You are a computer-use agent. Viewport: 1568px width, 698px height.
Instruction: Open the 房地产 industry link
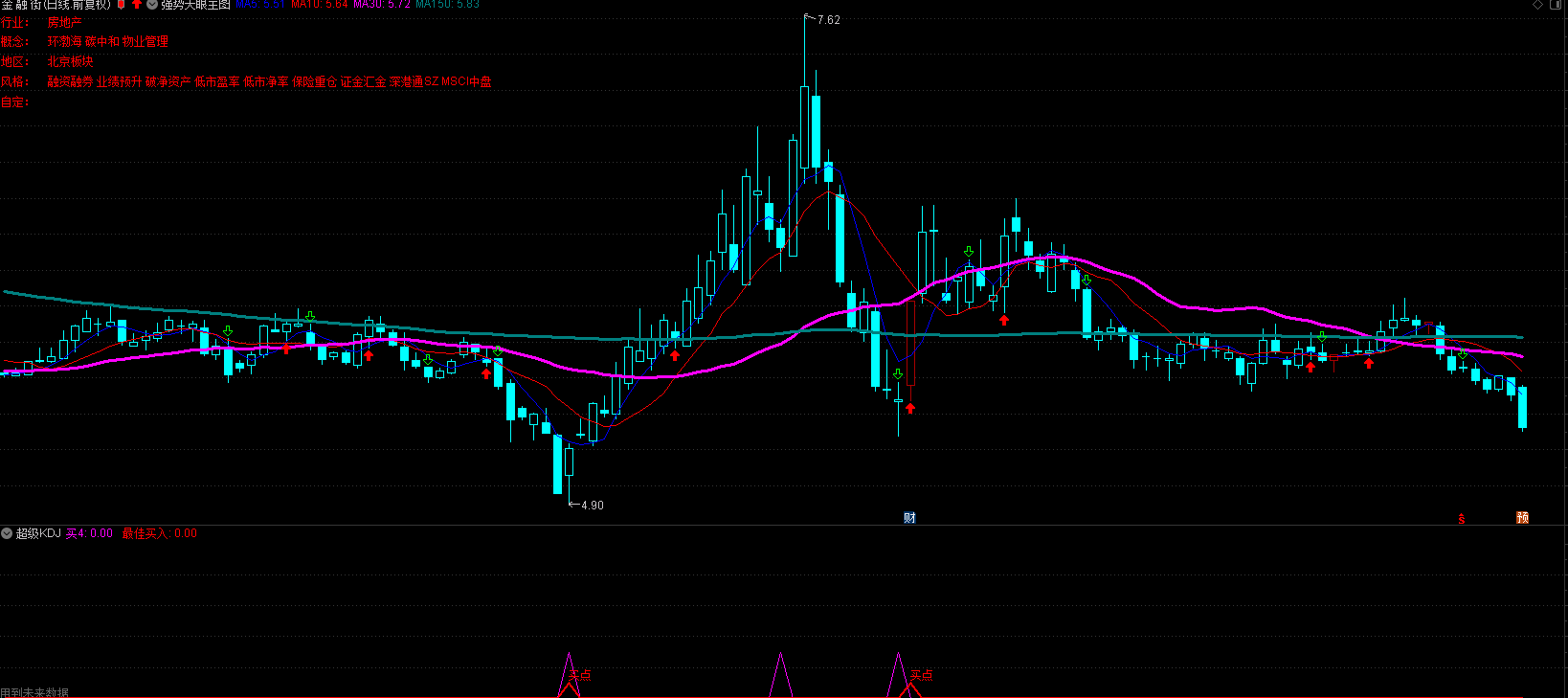click(64, 22)
